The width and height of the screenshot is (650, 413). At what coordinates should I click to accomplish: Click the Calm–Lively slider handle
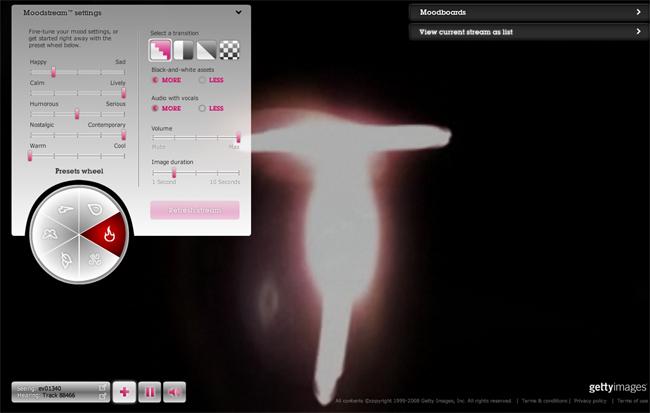(x=124, y=93)
